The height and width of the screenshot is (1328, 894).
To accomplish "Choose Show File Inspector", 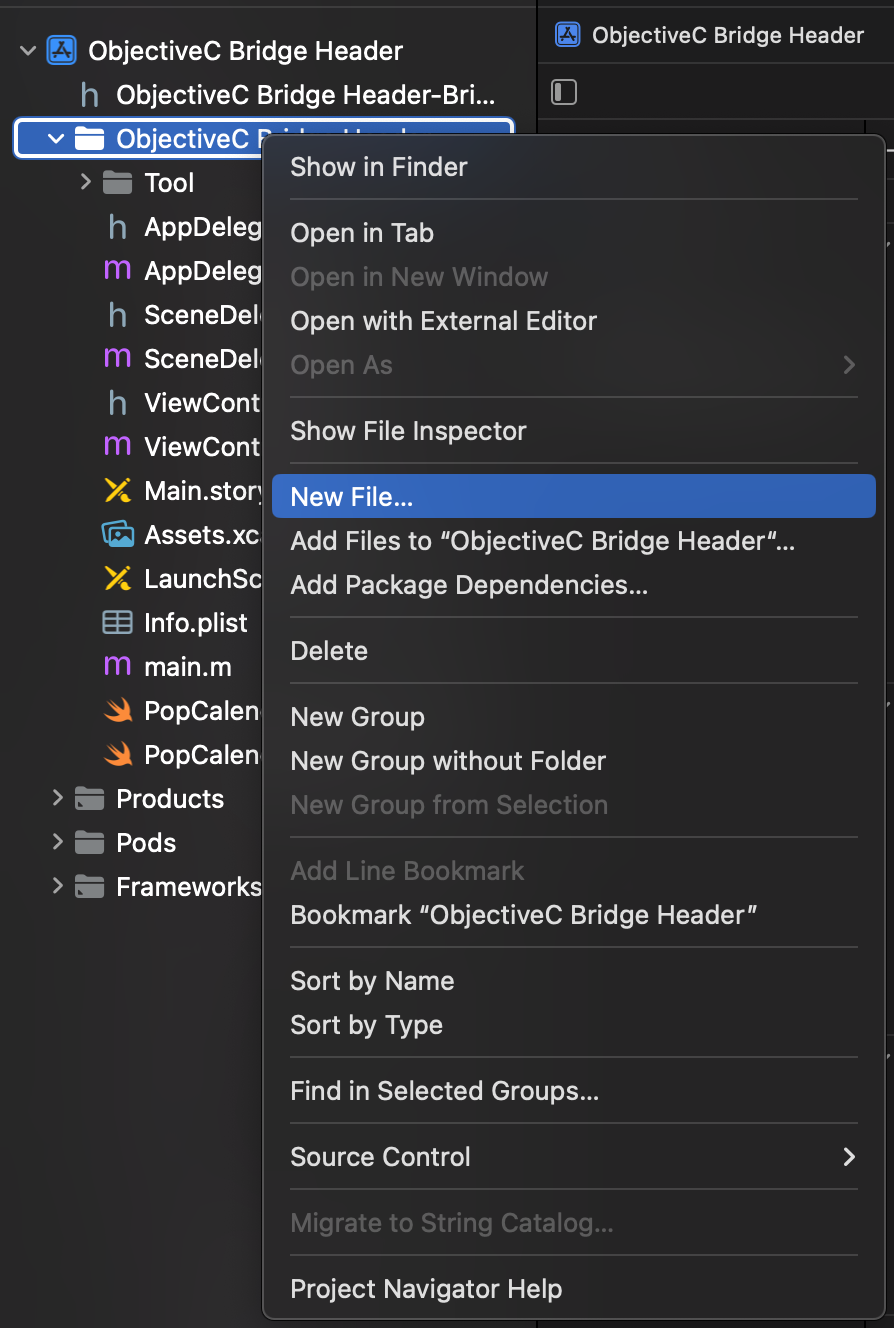I will [573, 431].
